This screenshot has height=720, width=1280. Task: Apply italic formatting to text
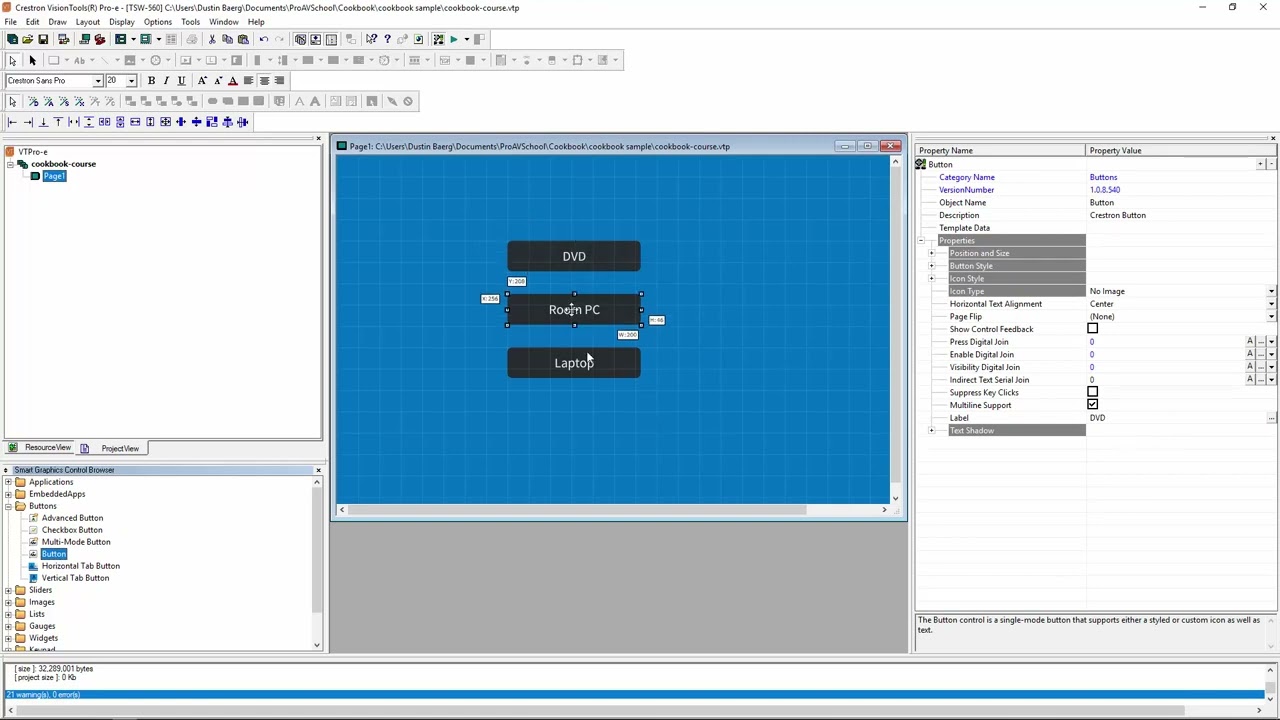tap(166, 80)
